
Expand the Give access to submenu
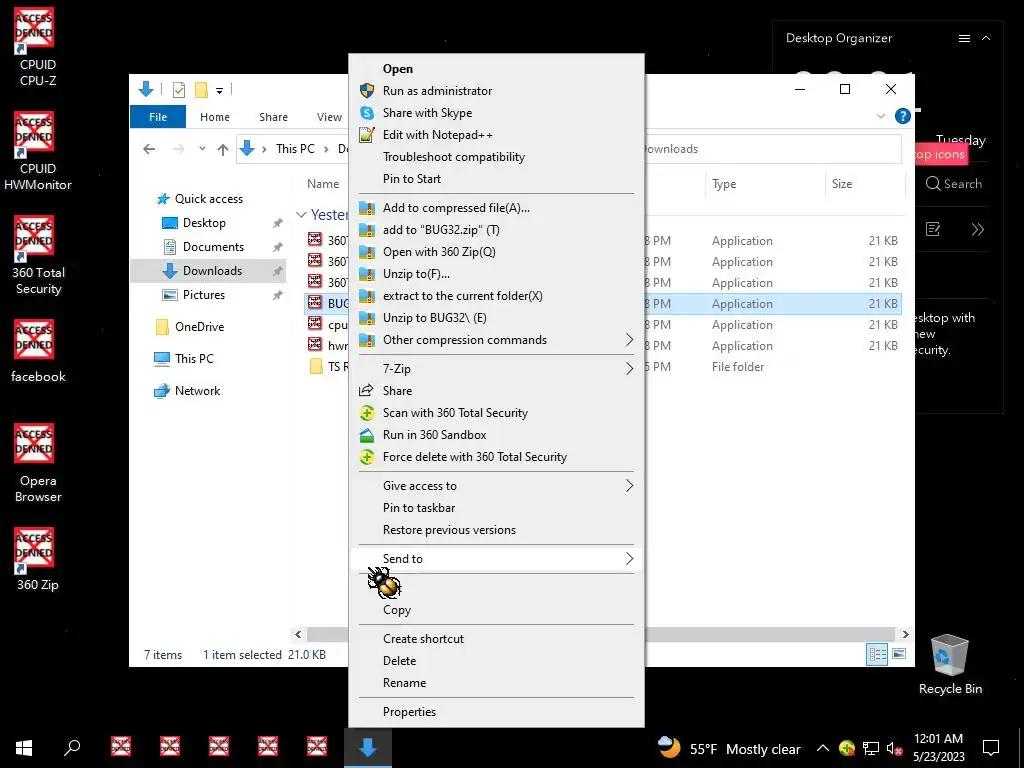[496, 485]
